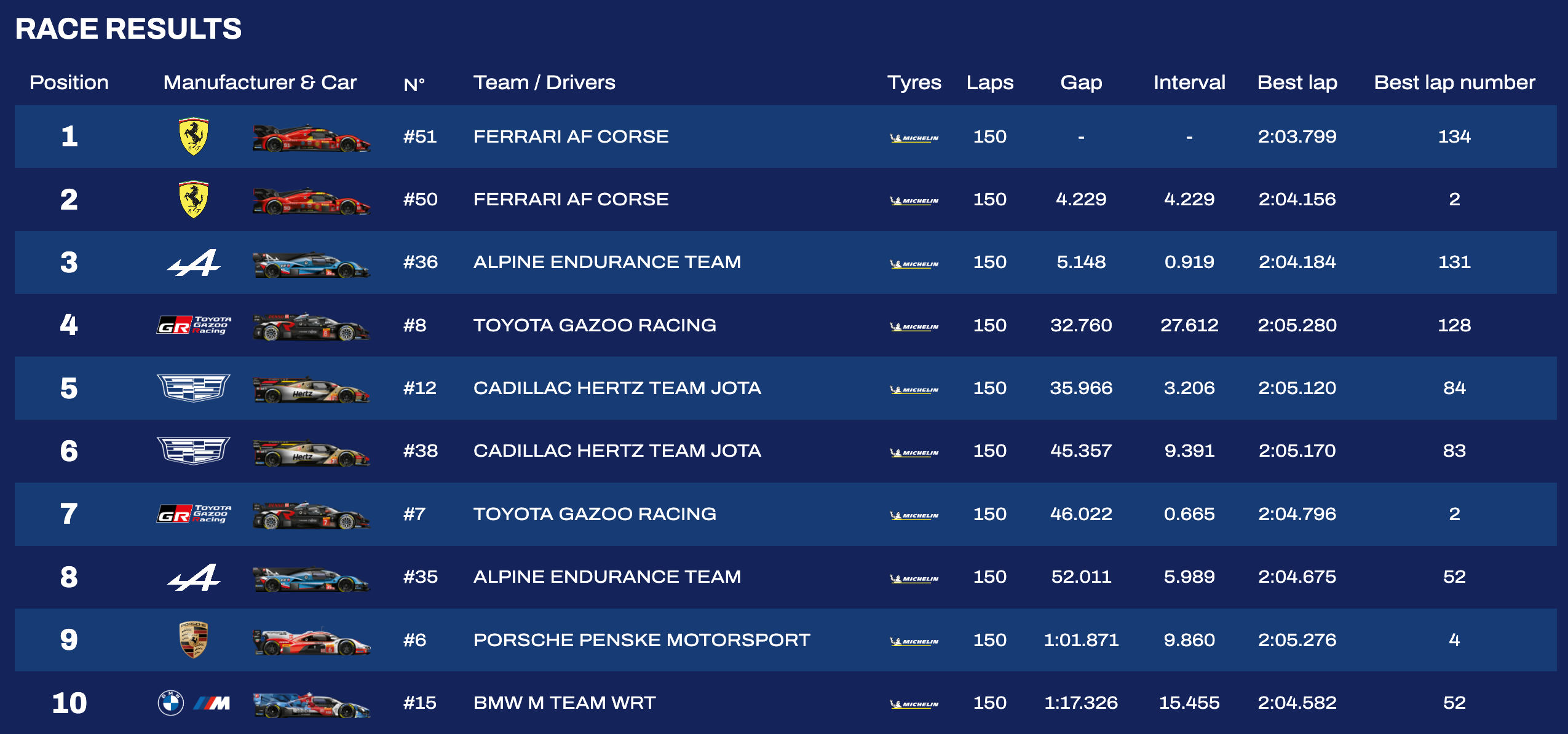Viewport: 1568px width, 734px height.
Task: Click the Gap column header
Action: click(x=1080, y=82)
